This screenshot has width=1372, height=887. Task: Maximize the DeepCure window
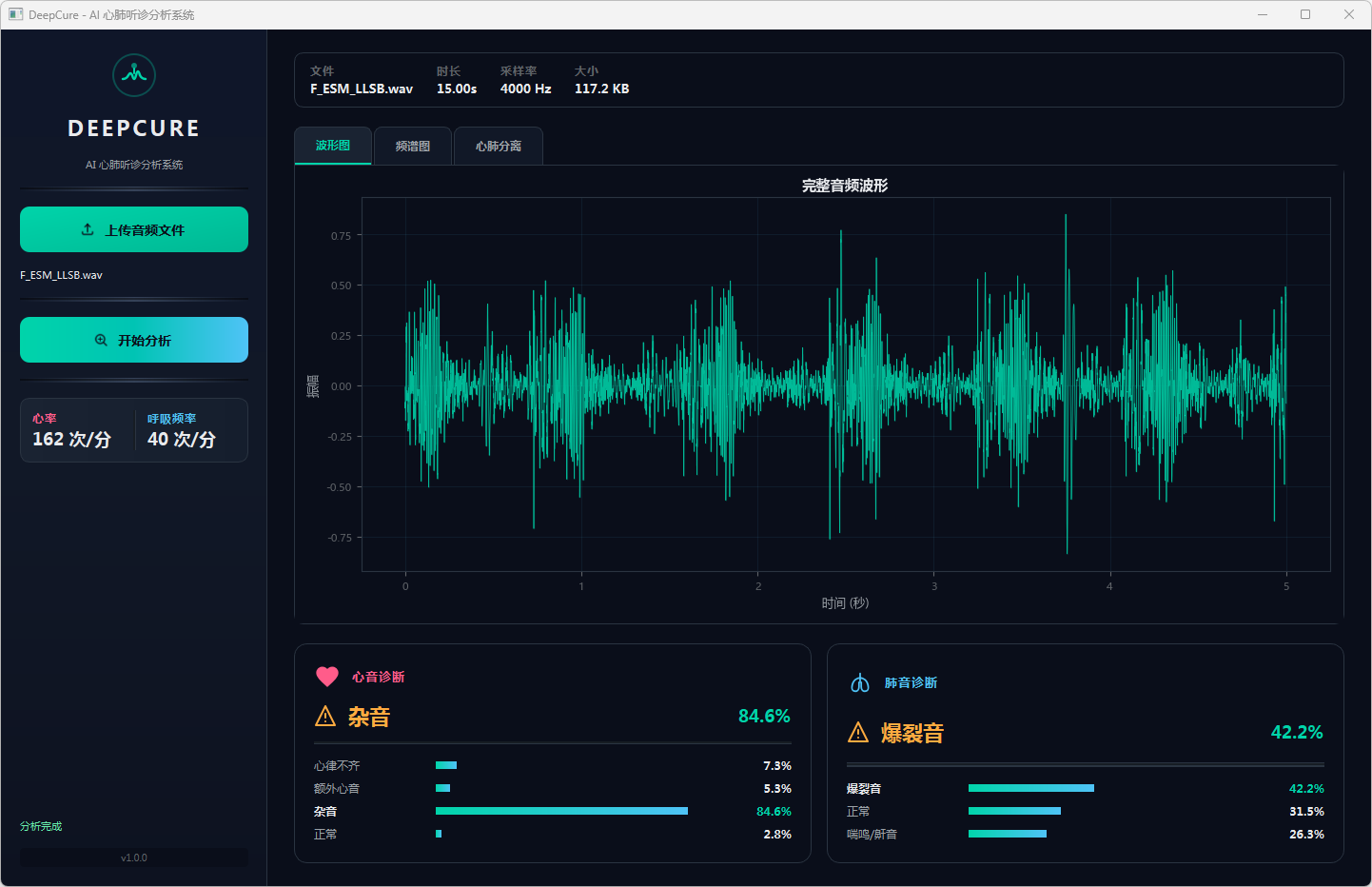tap(1304, 14)
